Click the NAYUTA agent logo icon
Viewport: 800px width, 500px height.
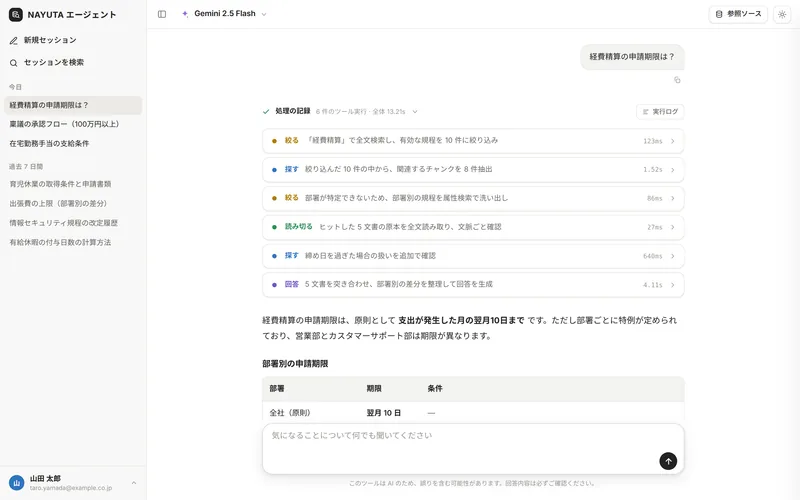pyautogui.click(x=16, y=15)
